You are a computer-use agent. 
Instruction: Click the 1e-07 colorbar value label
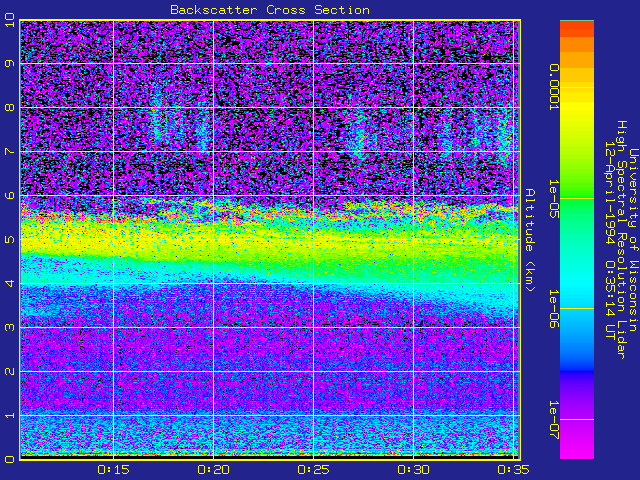point(553,420)
